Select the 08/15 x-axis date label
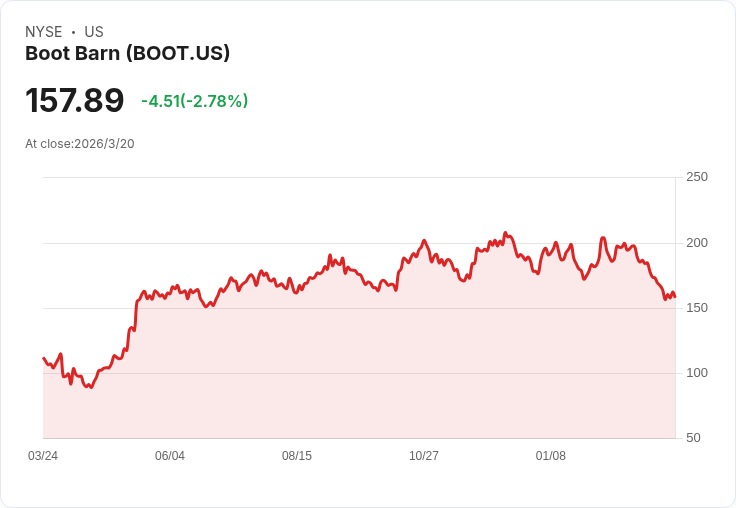Screen dimensions: 736x508 [297, 456]
